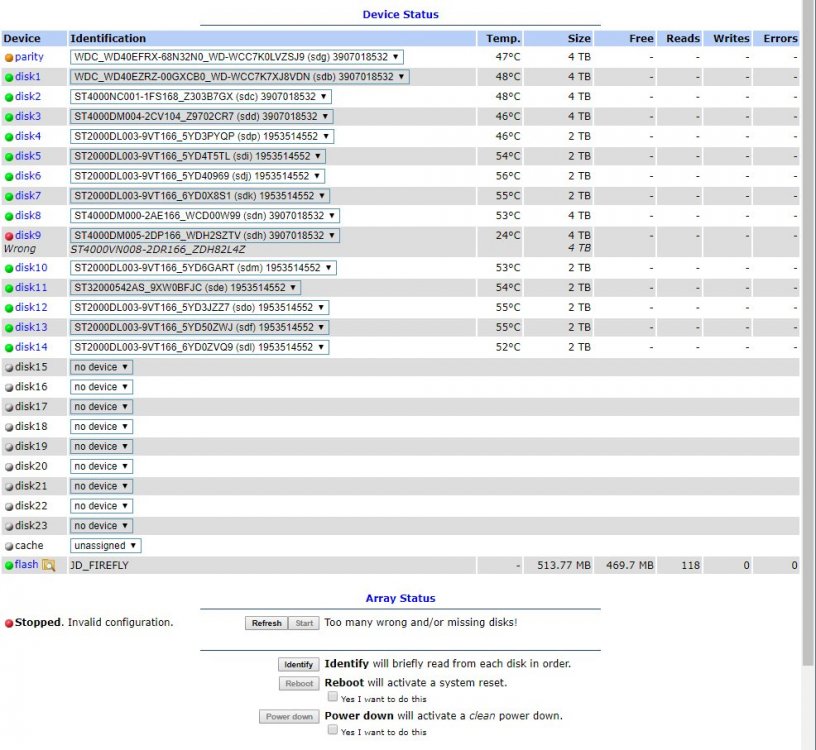Open the flash device link
This screenshot has width=816, height=750.
pos(27,565)
